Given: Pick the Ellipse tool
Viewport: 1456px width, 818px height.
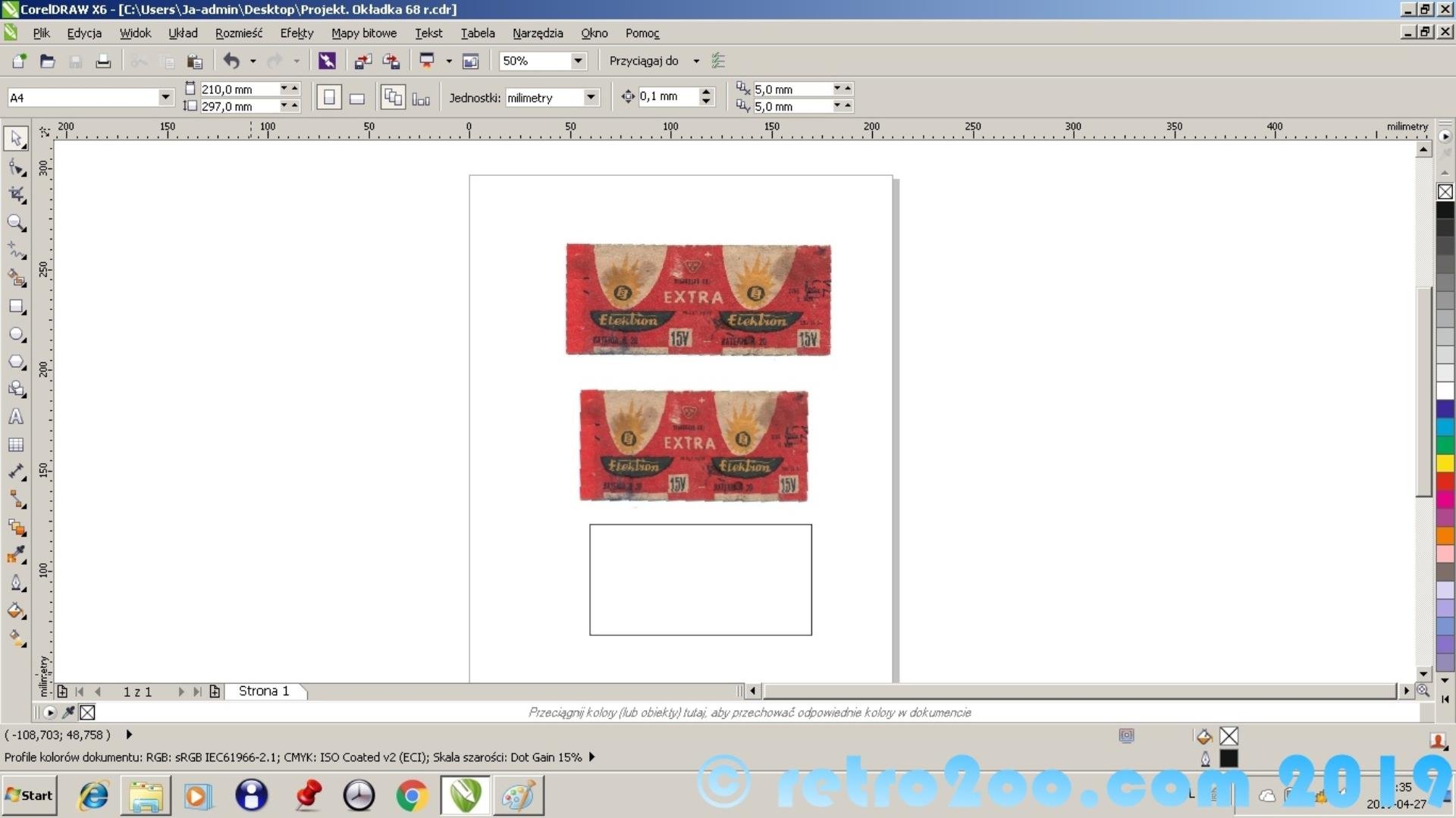Looking at the screenshot, I should [x=16, y=334].
